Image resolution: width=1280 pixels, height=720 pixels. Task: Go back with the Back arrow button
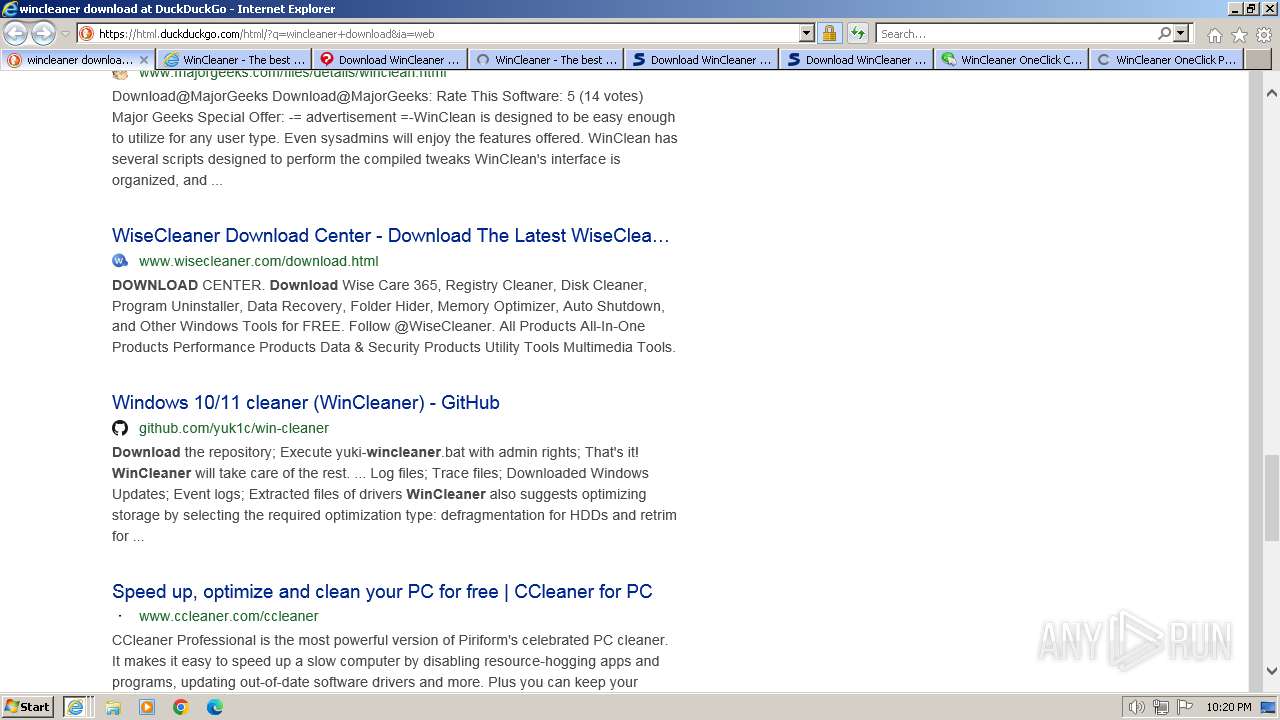pos(15,33)
